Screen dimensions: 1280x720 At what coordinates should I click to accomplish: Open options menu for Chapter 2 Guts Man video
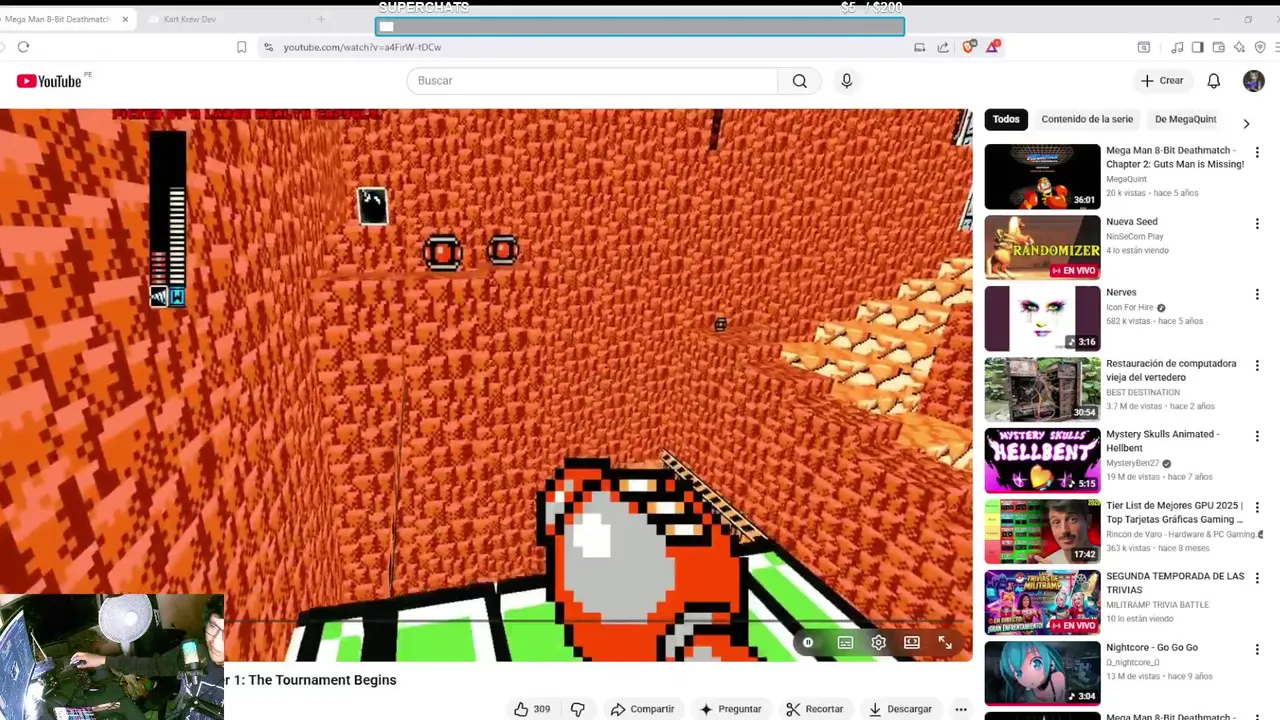1257,153
